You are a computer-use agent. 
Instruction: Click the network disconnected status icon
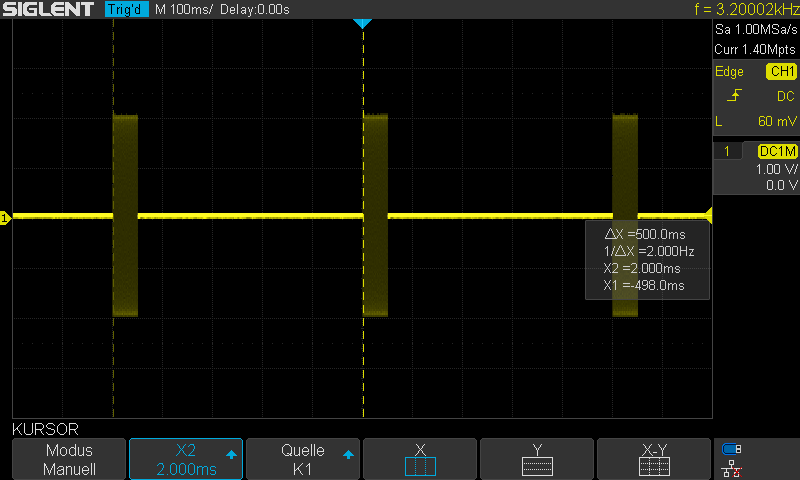[x=732, y=469]
